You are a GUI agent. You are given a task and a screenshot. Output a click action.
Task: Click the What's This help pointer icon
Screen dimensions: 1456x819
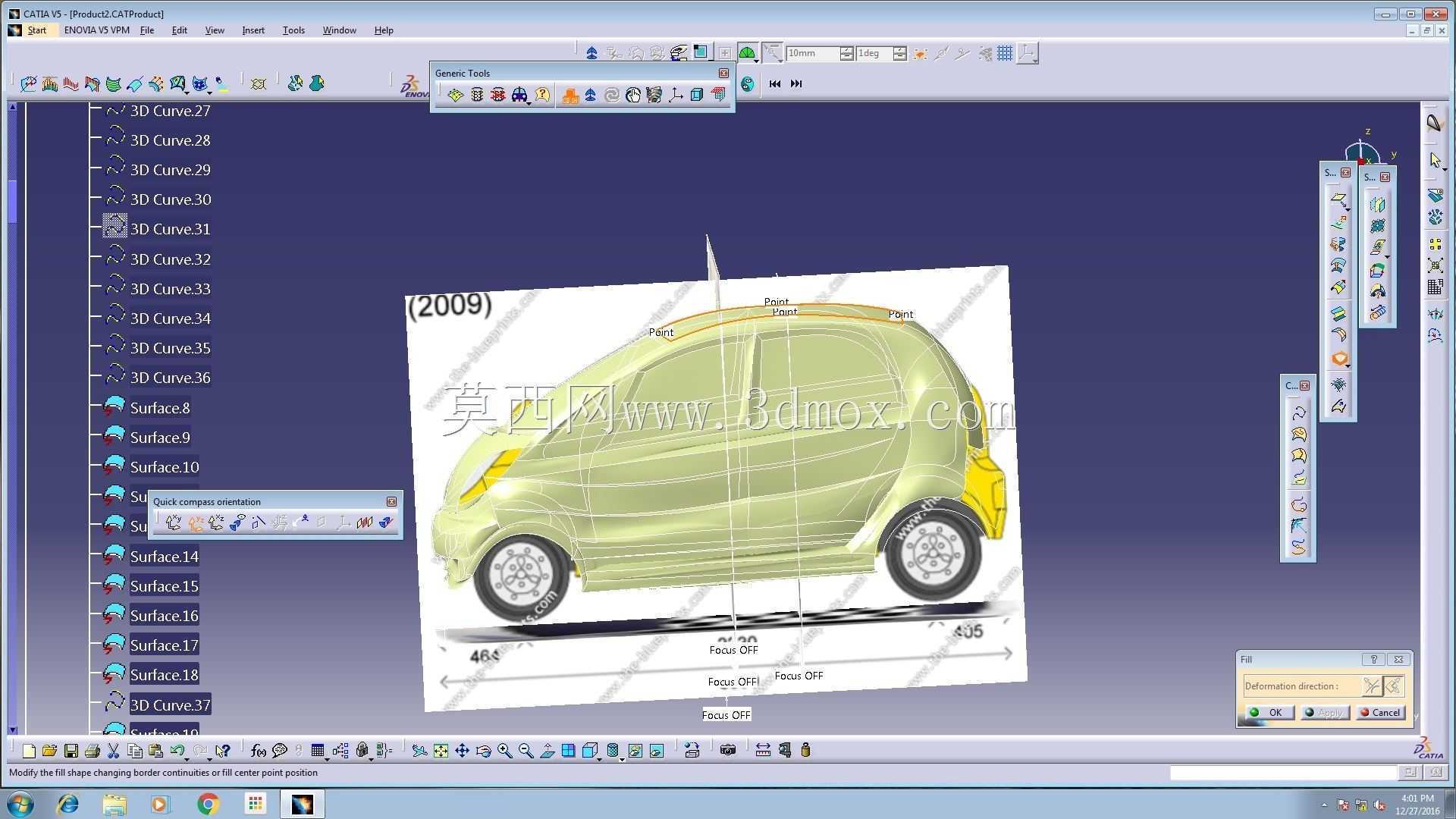[x=222, y=751]
